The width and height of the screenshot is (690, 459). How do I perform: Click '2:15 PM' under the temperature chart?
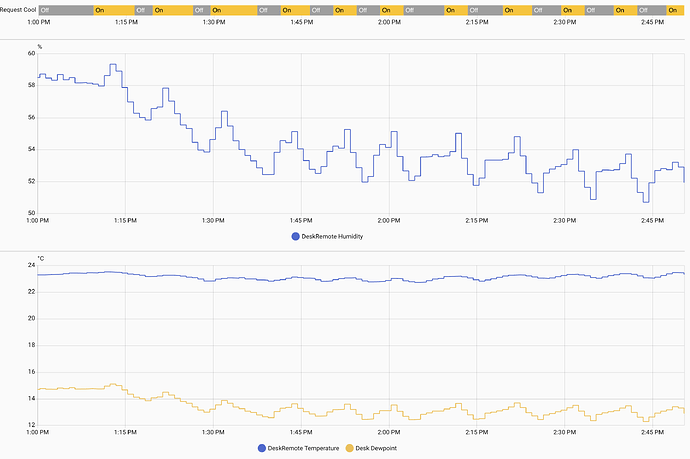coord(477,432)
